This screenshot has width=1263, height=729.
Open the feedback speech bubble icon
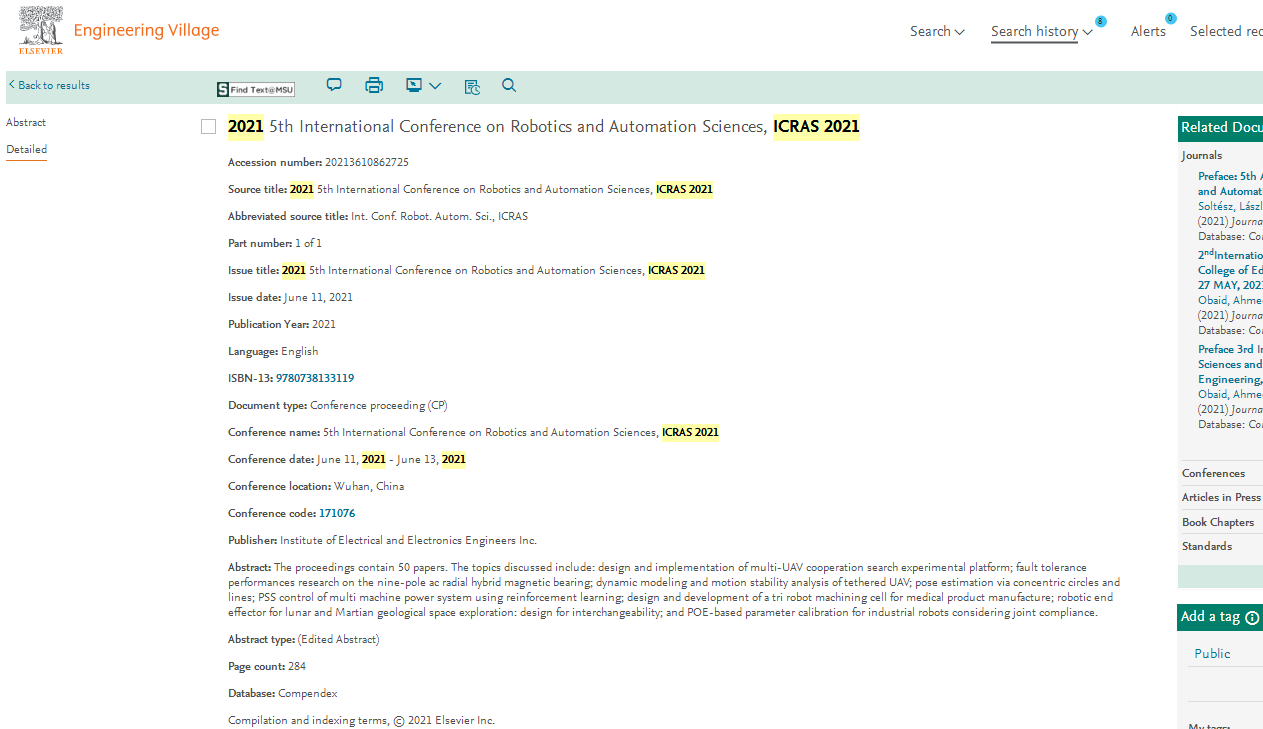click(x=334, y=85)
